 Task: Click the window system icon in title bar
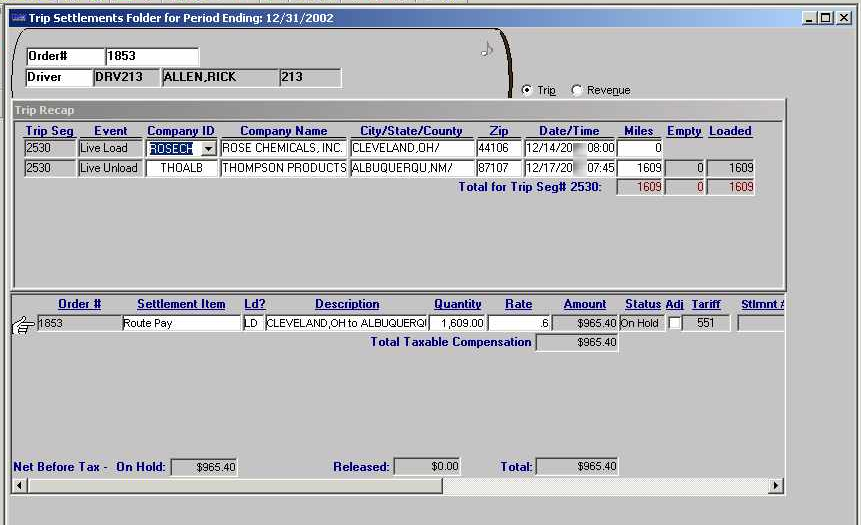coord(19,18)
